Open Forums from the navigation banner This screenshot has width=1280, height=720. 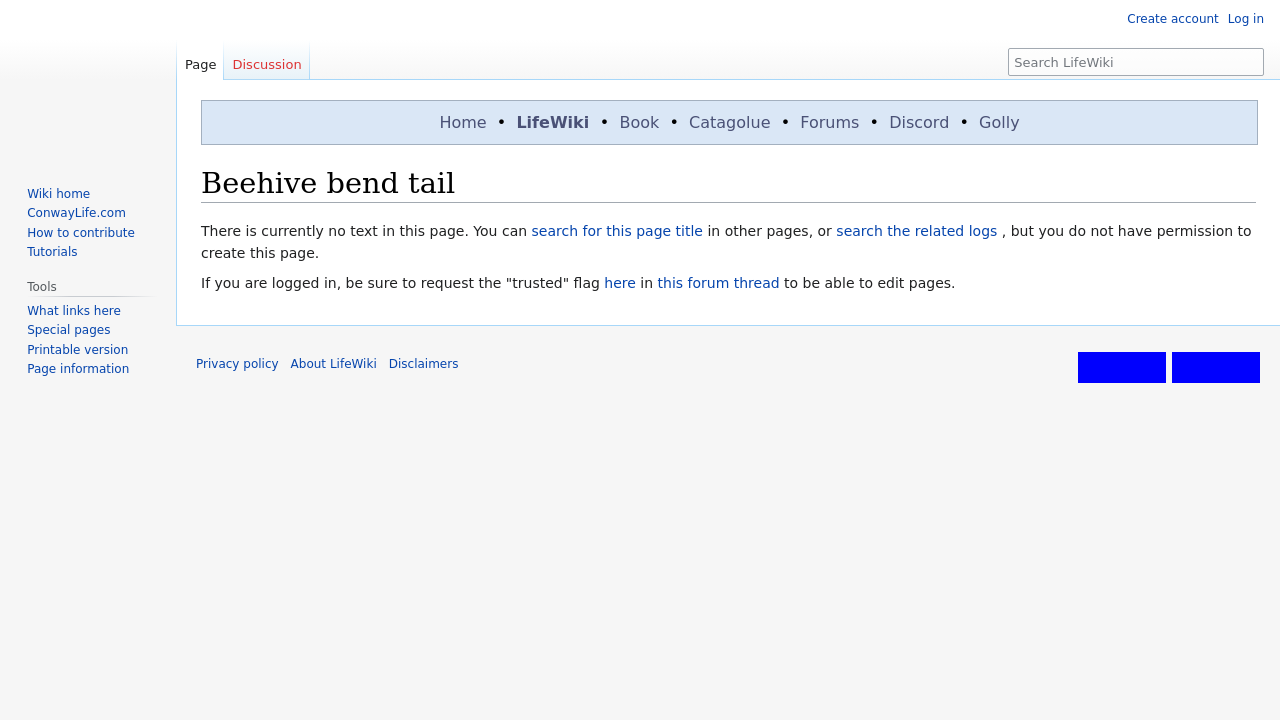tap(829, 122)
